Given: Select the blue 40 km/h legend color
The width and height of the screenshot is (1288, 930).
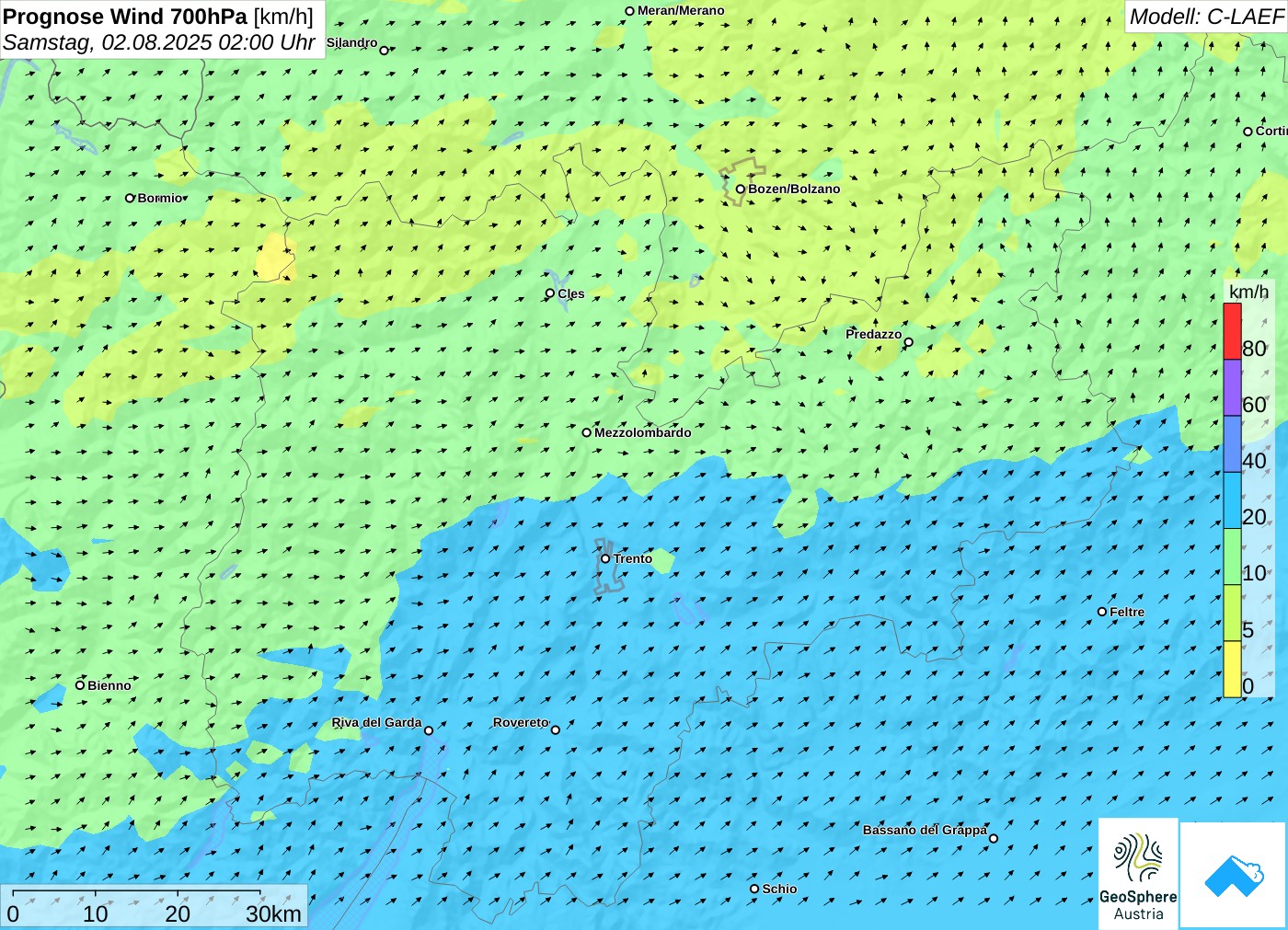Looking at the screenshot, I should [1232, 444].
